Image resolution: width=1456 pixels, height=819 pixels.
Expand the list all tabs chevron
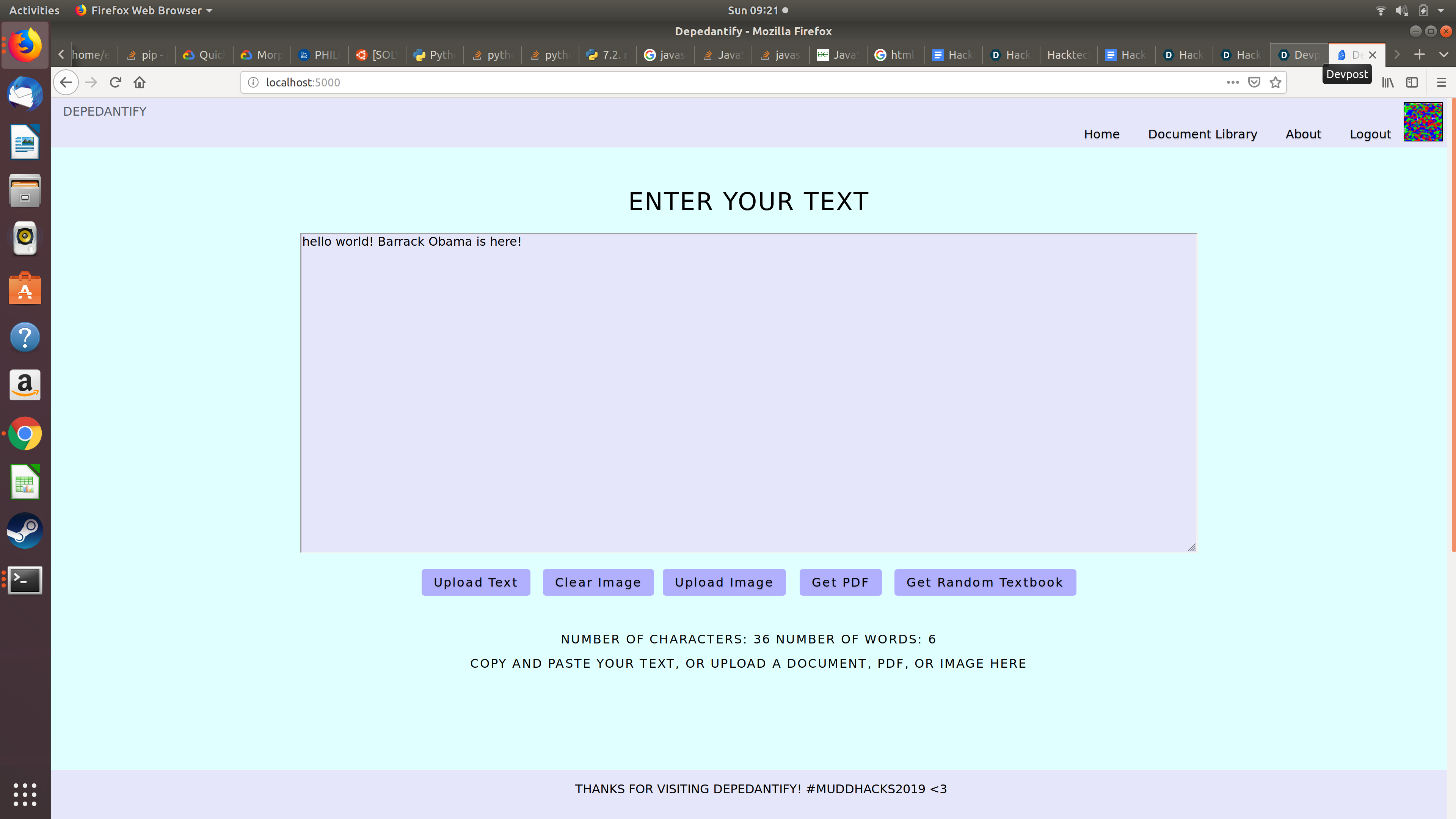click(1443, 54)
